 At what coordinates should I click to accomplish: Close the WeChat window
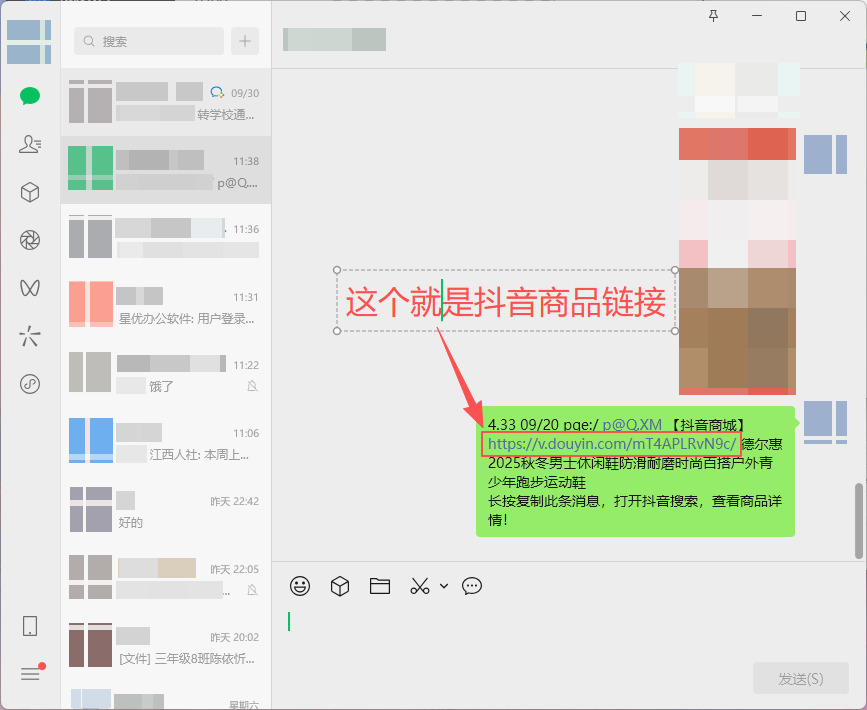[x=845, y=16]
